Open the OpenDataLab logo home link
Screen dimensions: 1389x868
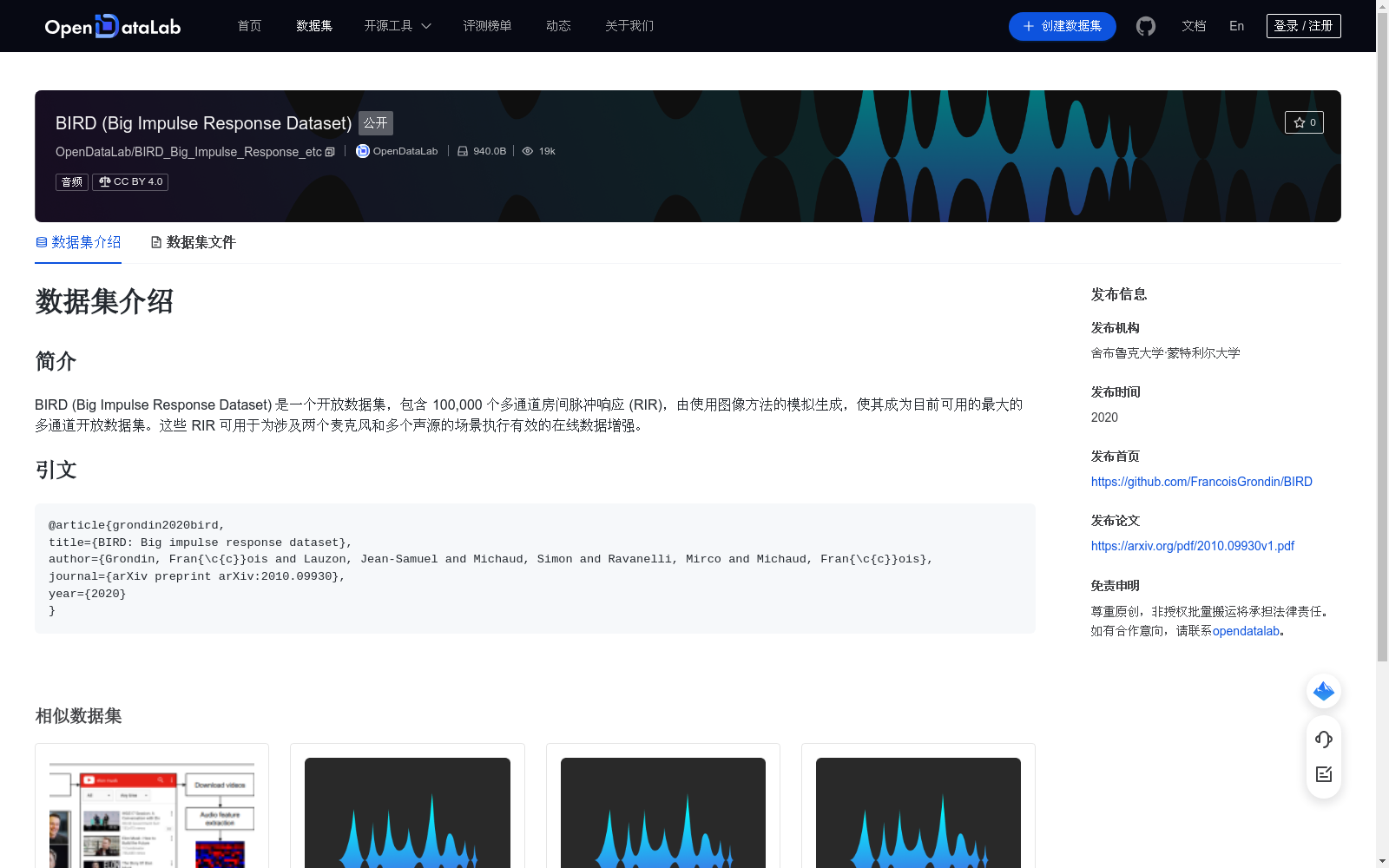[x=113, y=26]
